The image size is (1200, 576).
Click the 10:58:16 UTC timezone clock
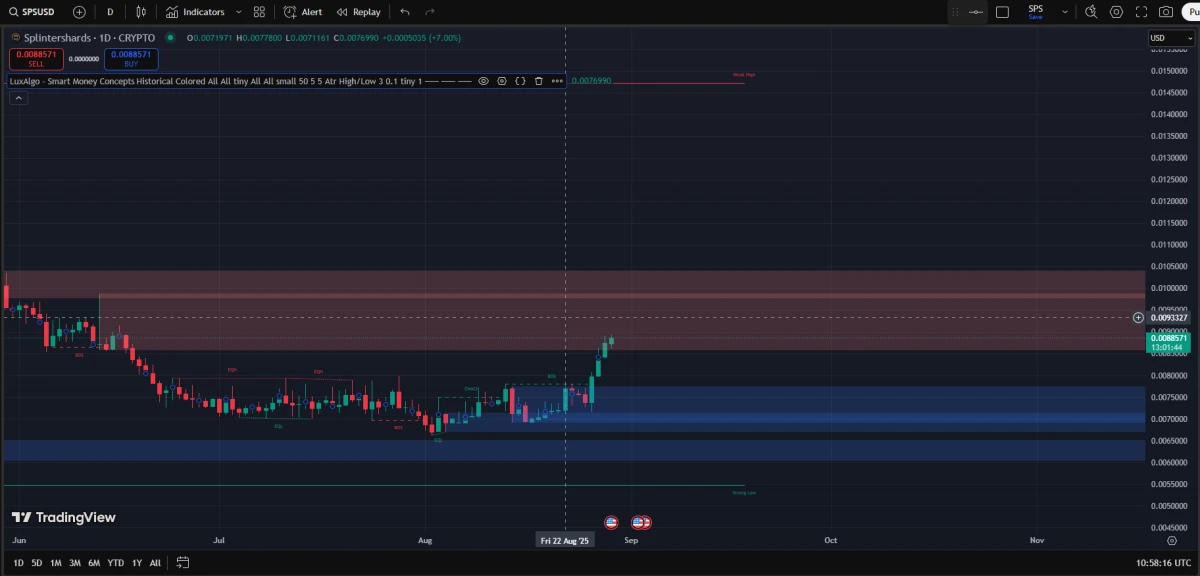(1163, 563)
